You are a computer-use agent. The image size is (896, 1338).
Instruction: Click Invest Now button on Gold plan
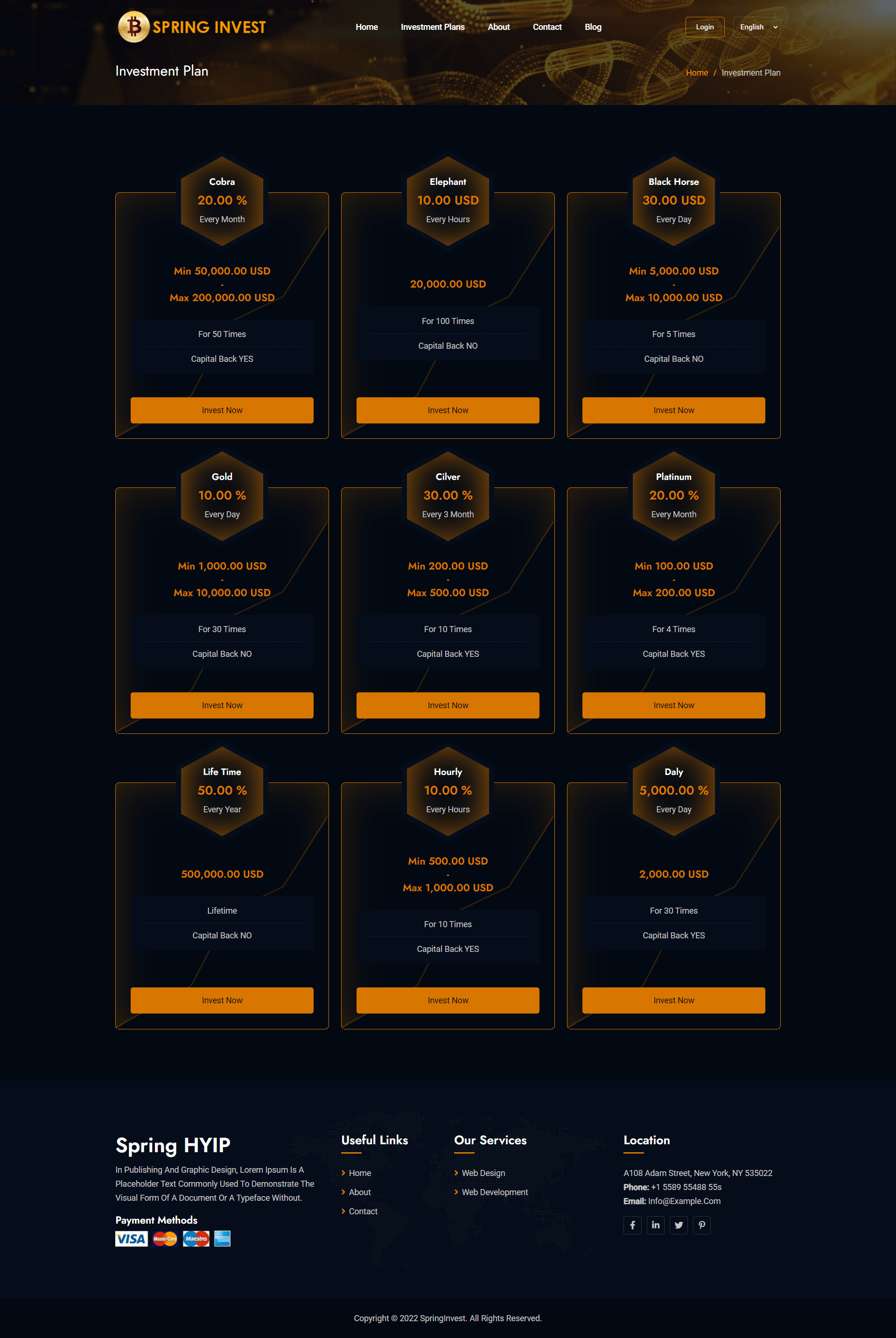coord(222,705)
